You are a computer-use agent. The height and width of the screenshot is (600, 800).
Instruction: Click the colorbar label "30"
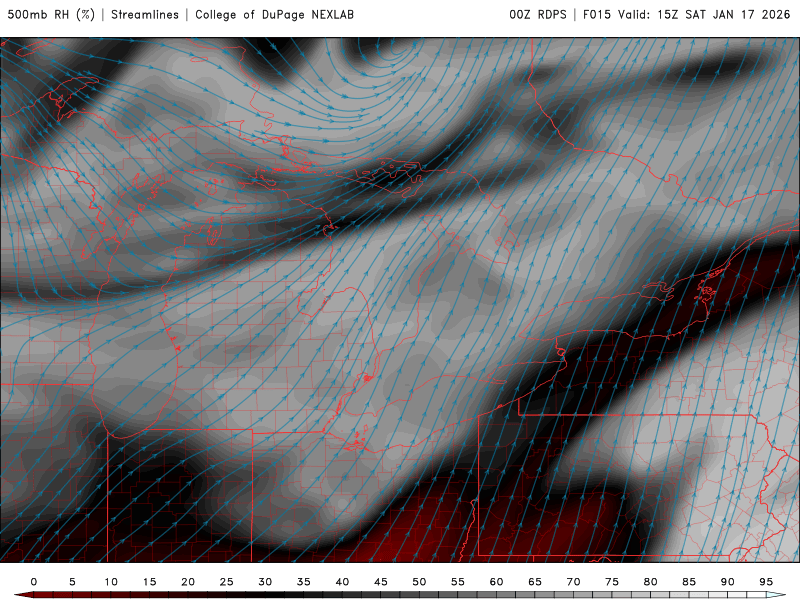265,582
